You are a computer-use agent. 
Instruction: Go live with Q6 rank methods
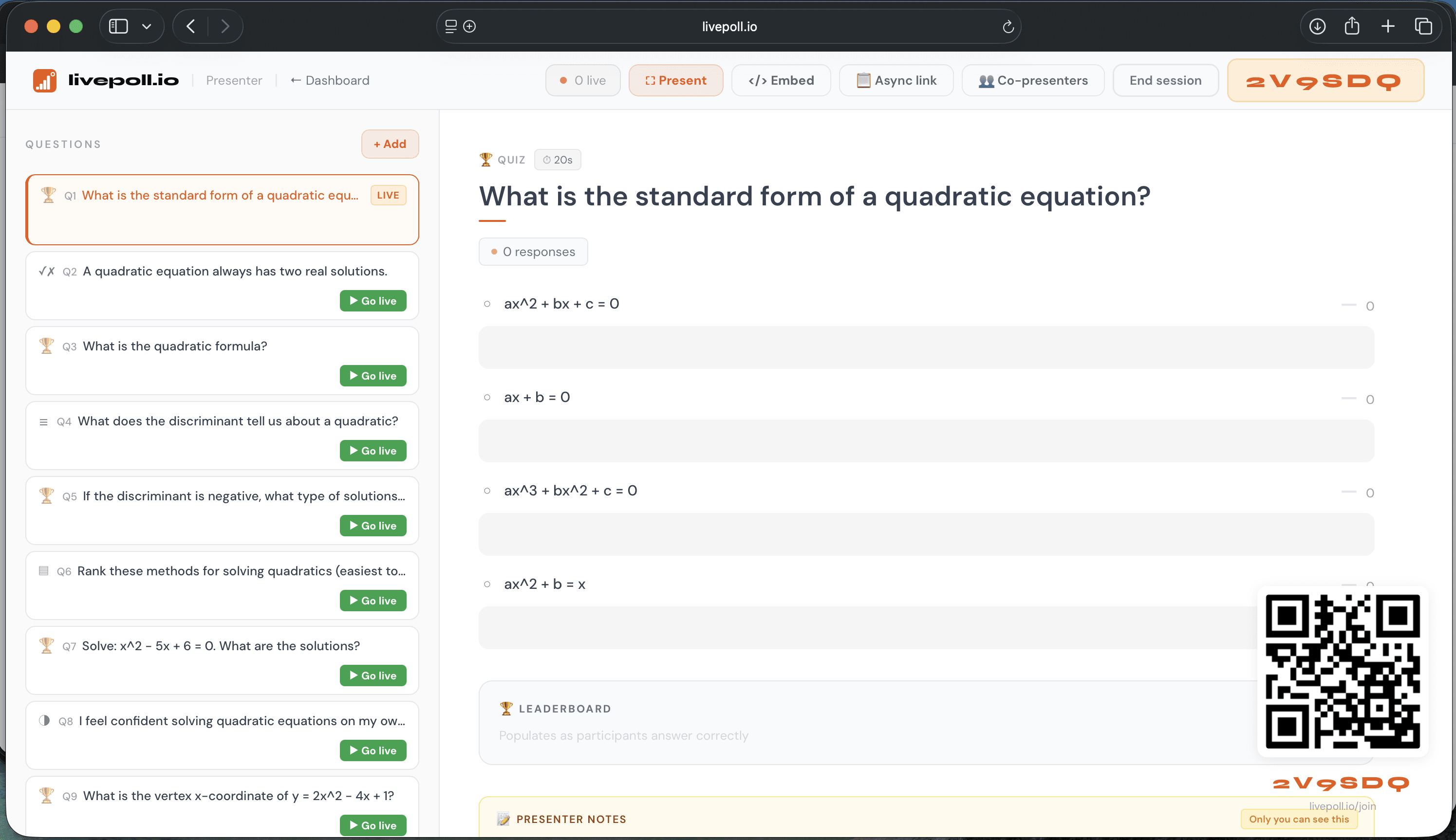(373, 601)
